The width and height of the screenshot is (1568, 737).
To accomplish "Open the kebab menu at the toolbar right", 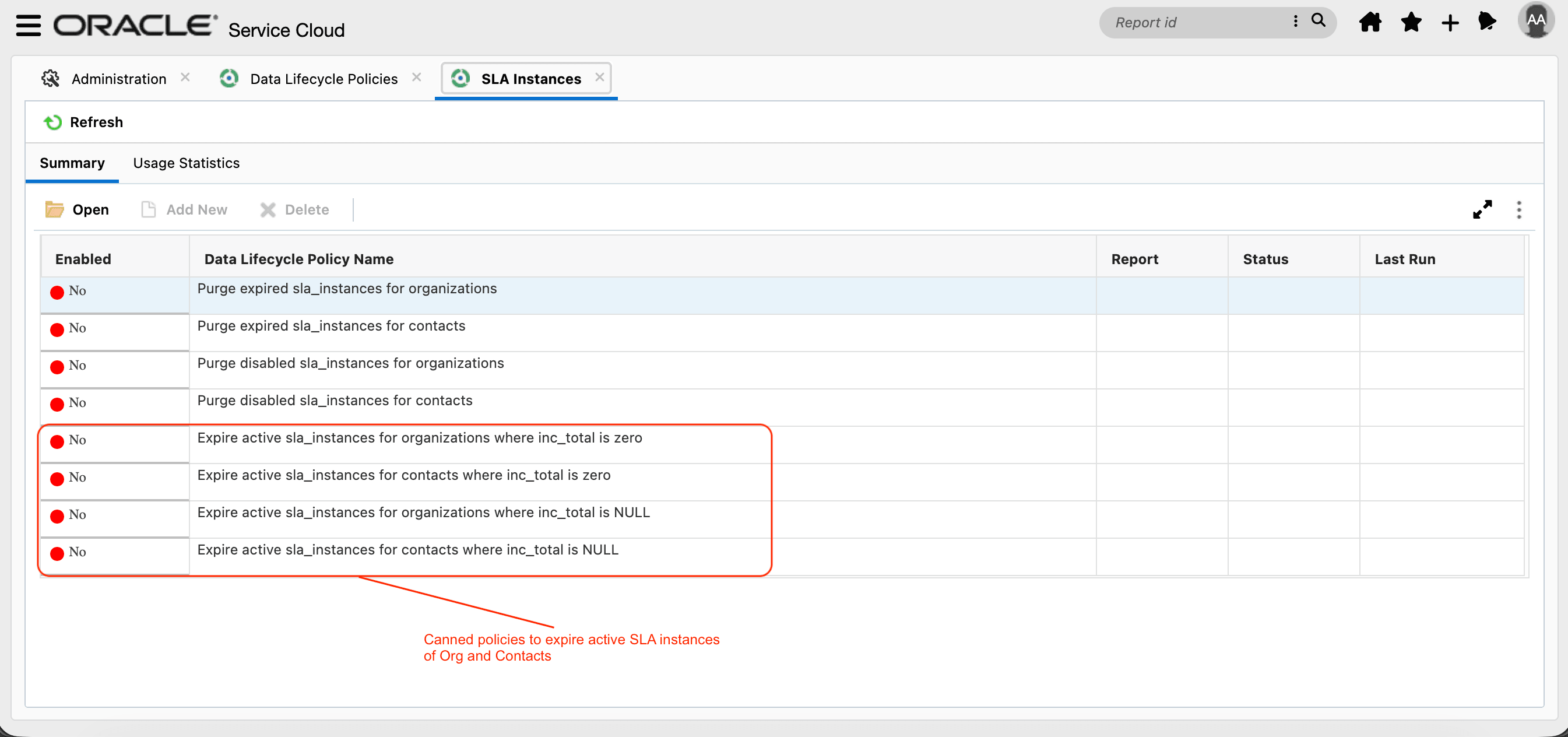I will (1518, 209).
